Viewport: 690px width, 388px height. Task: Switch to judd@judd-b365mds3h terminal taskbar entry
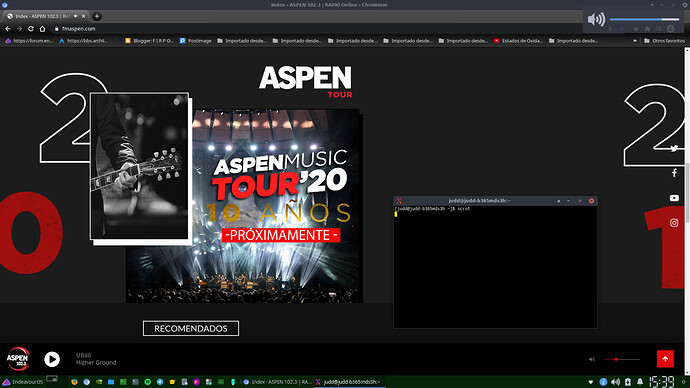point(350,382)
